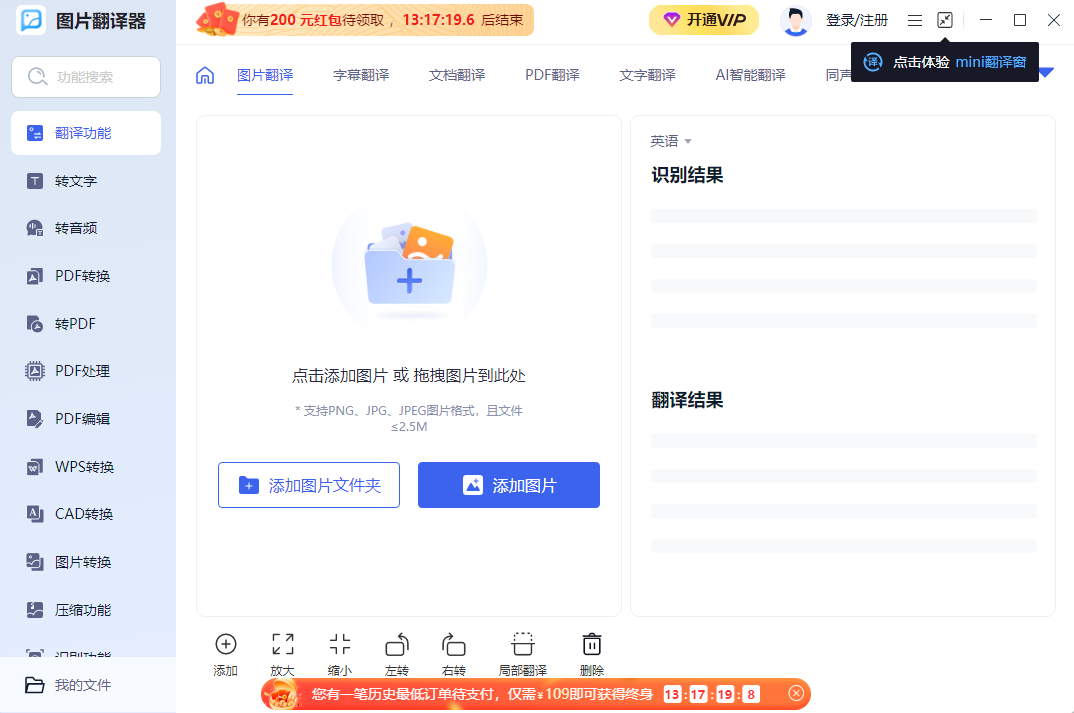Delete the image with the 删除 trash icon

coord(591,650)
